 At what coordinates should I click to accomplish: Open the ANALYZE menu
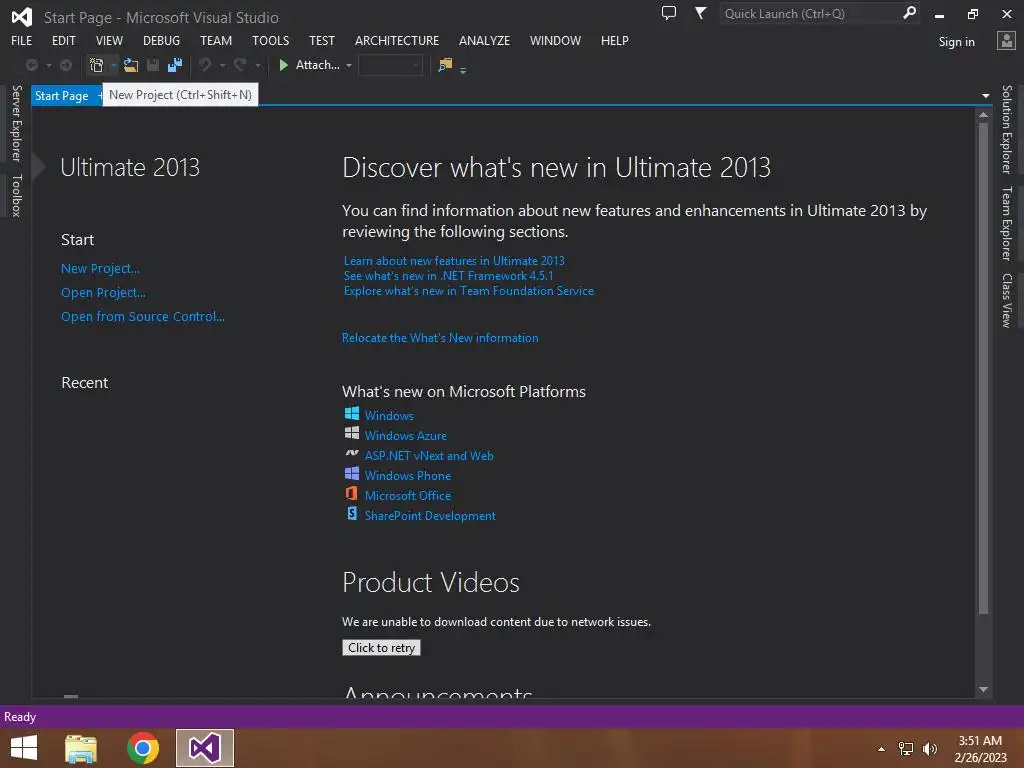(x=485, y=40)
